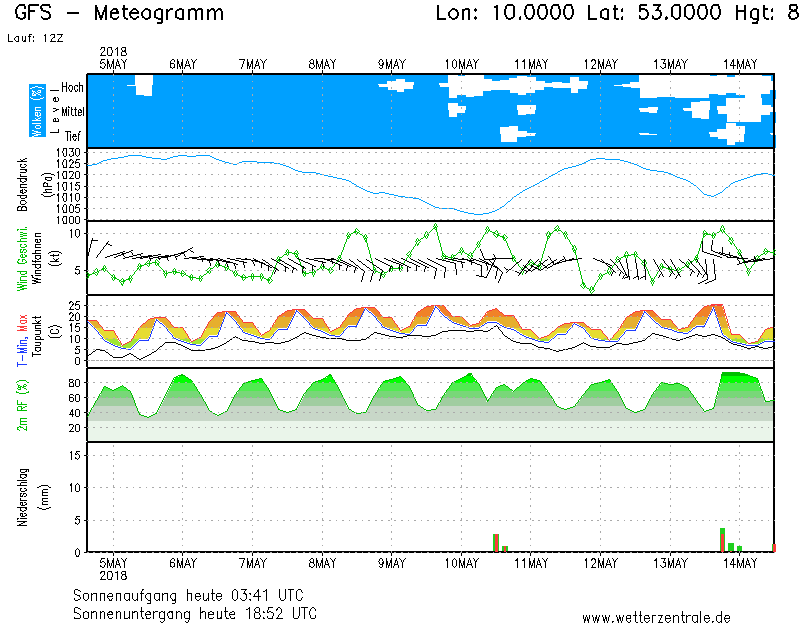Click the 2m RF (%) axis label
The height and width of the screenshot is (625, 800).
[22, 404]
